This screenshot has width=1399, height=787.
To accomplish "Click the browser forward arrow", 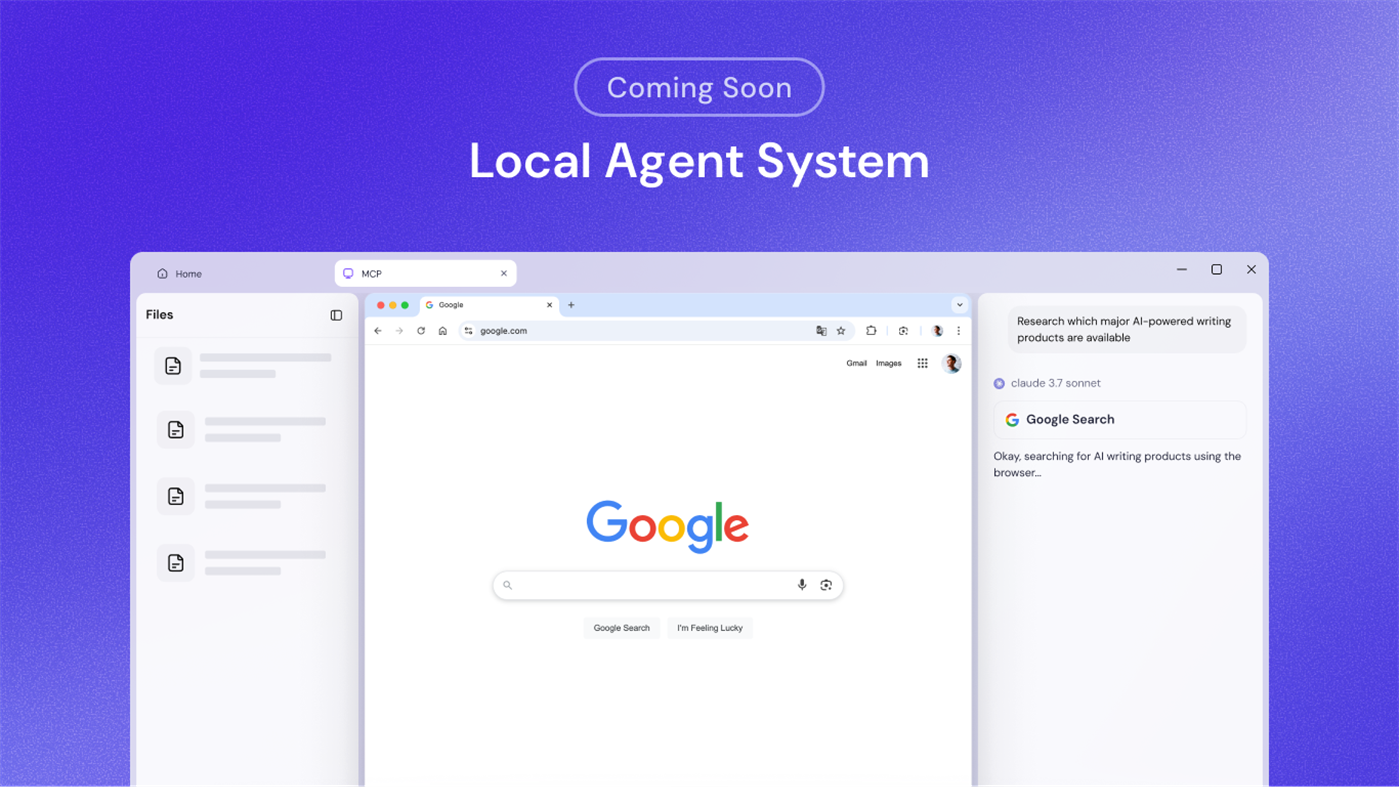I will pyautogui.click(x=399, y=331).
